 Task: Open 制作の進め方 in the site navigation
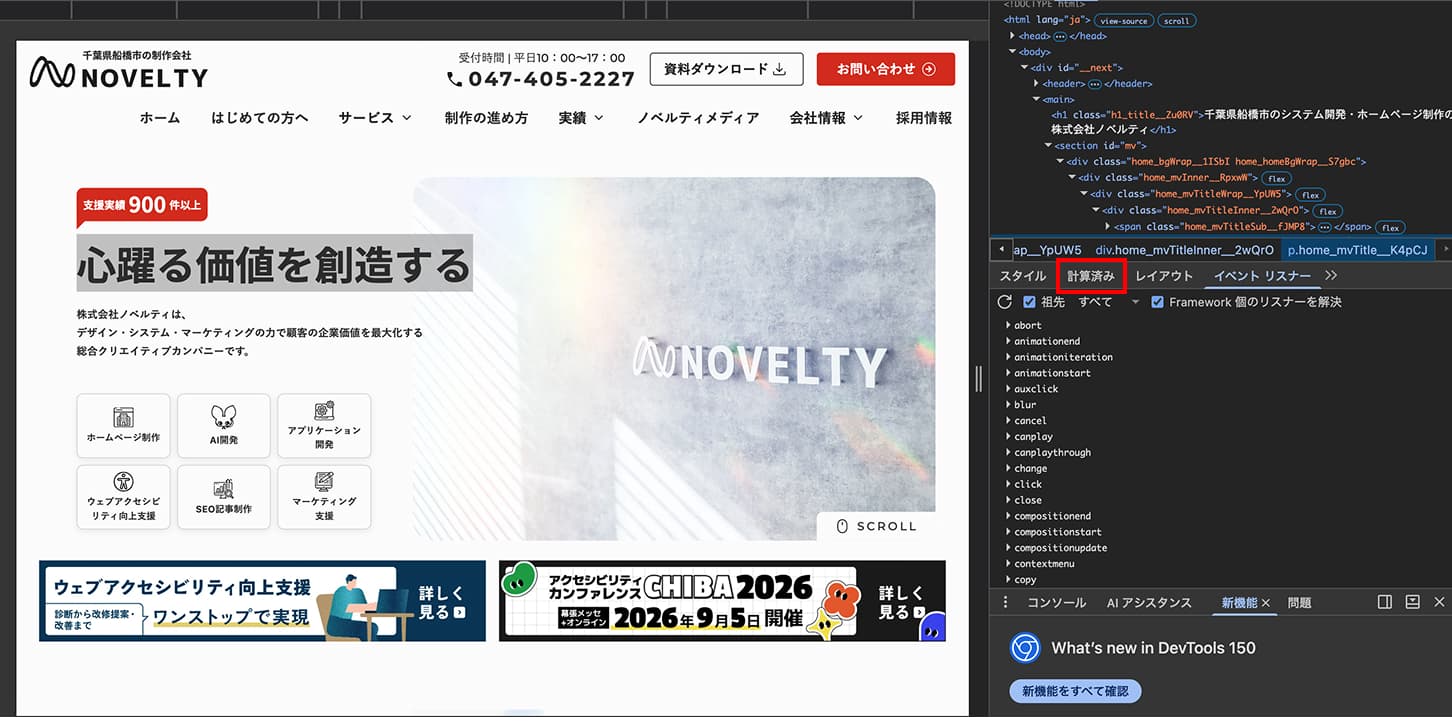(486, 118)
